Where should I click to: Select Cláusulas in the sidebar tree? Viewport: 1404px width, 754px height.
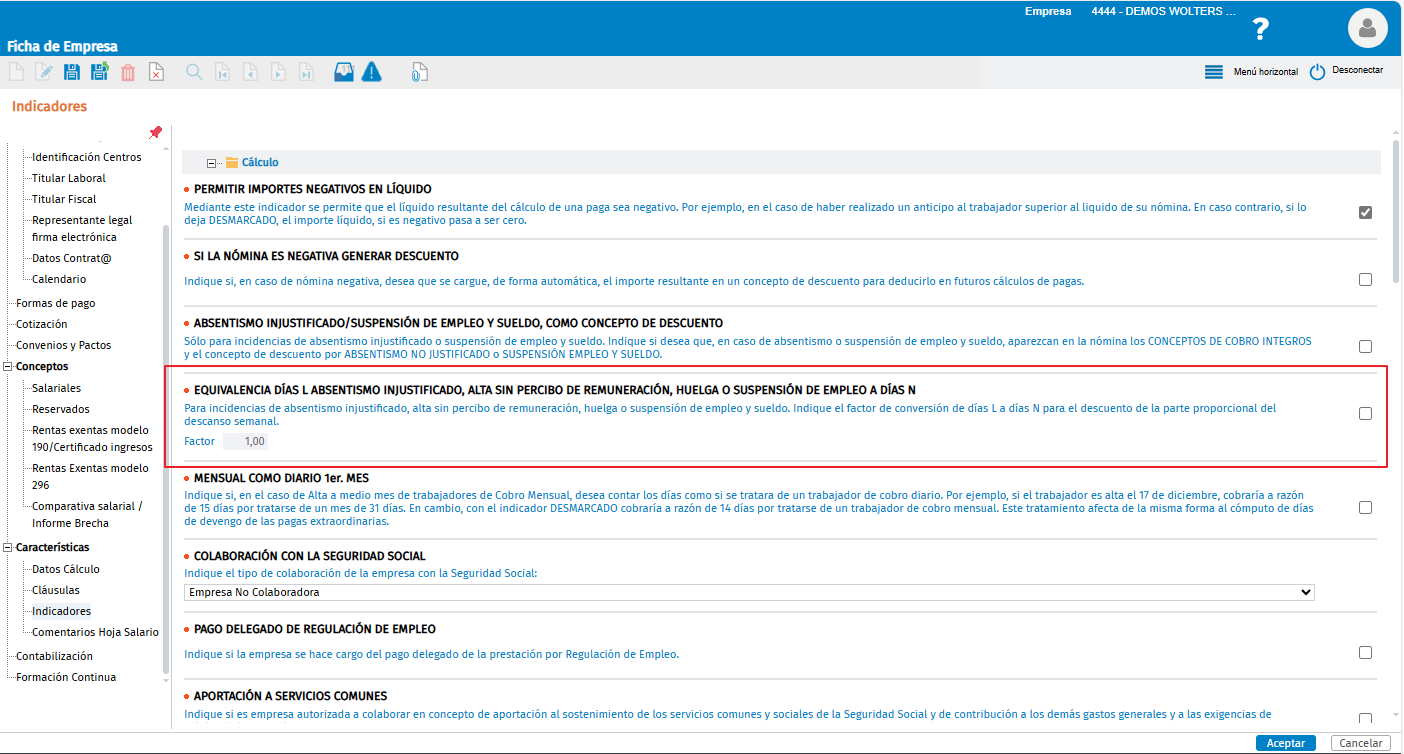(x=56, y=590)
